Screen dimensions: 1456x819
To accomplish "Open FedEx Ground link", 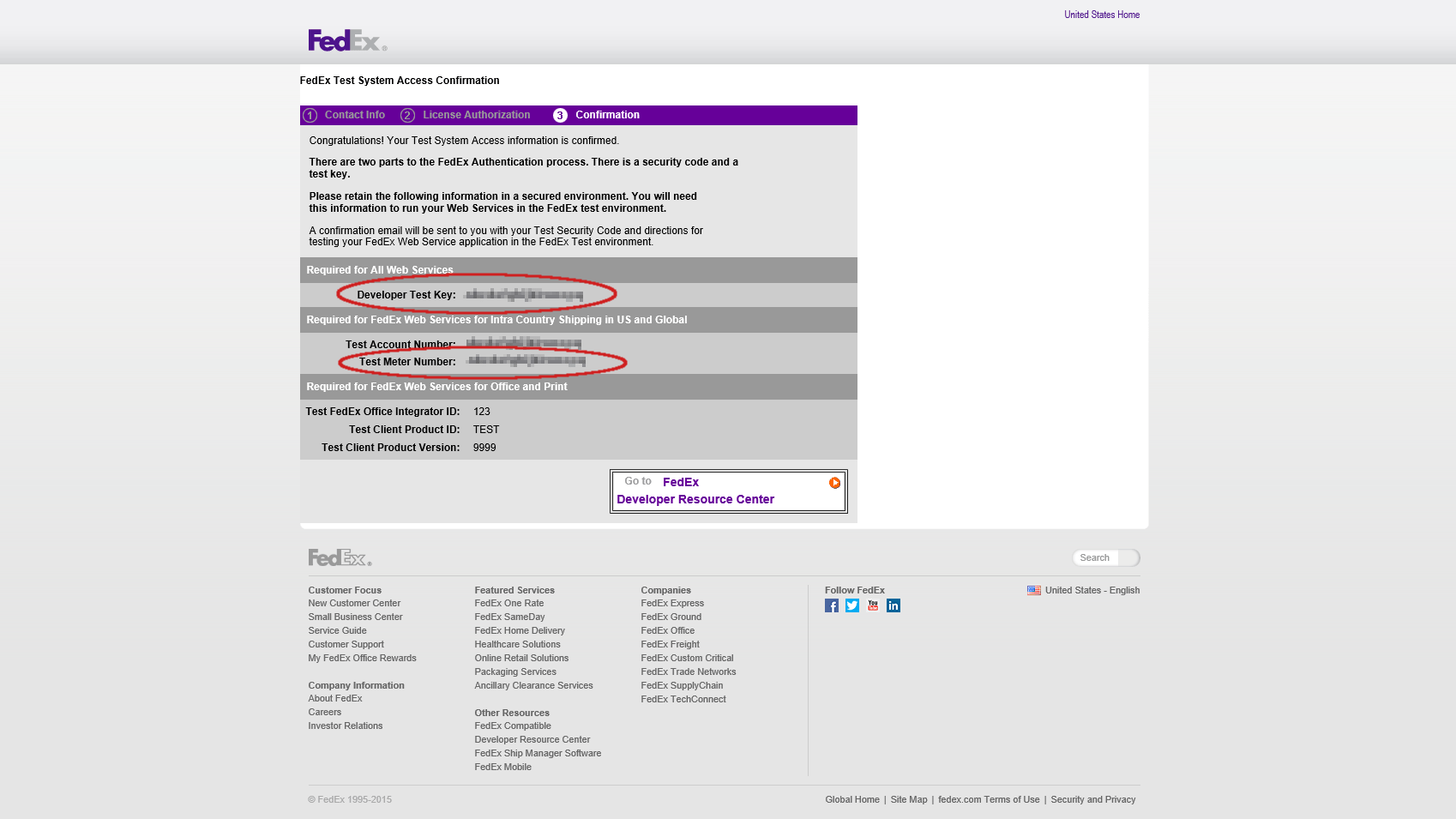I will click(x=671, y=617).
